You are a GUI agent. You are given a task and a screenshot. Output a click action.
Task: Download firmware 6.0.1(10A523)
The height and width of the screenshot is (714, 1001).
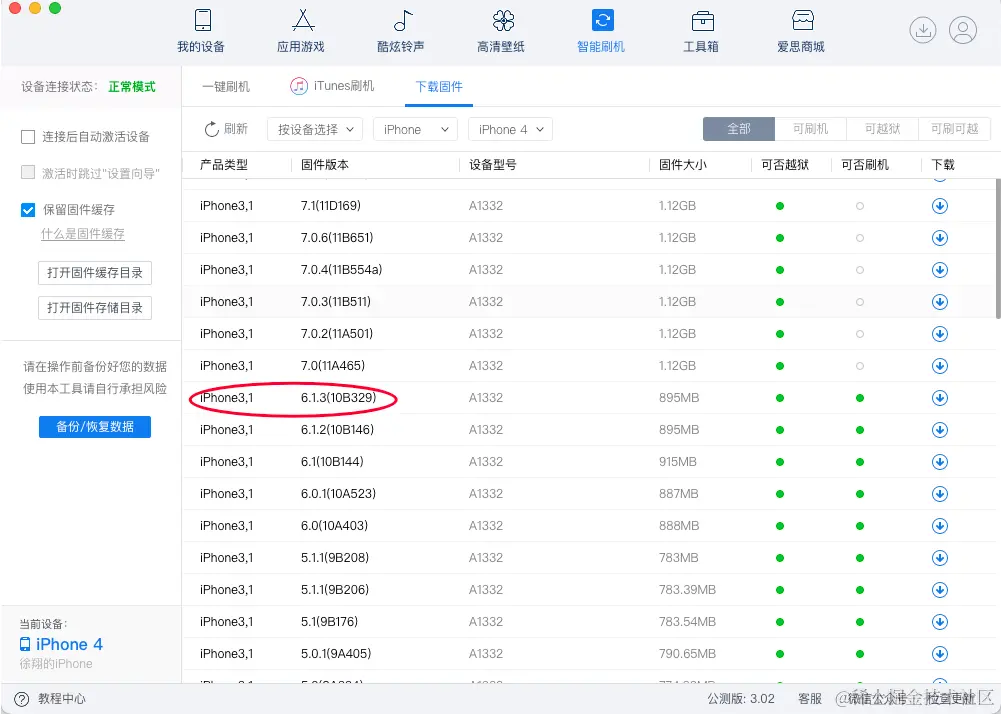coord(940,494)
